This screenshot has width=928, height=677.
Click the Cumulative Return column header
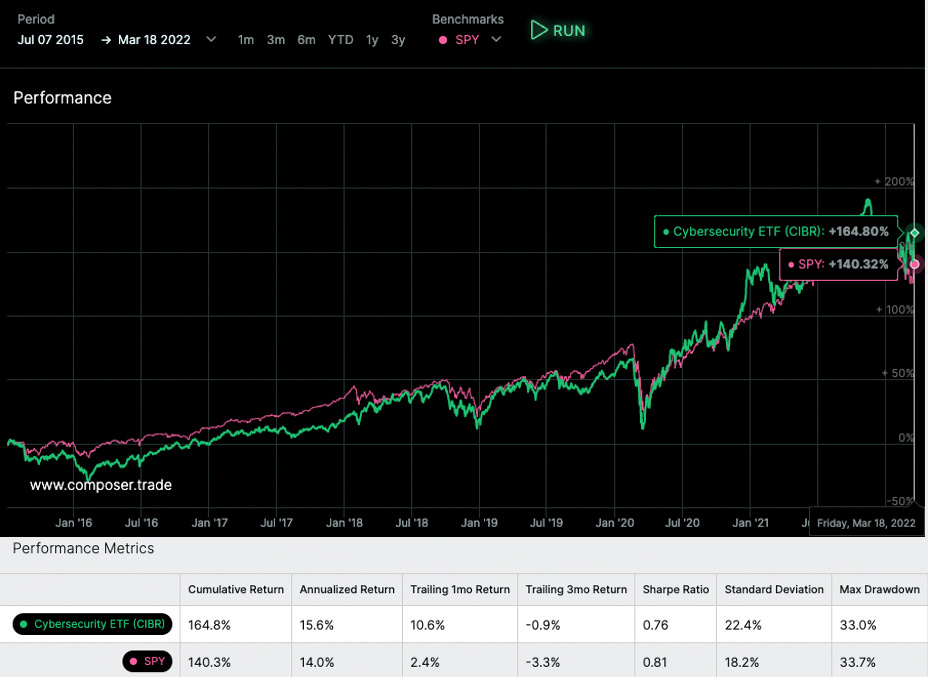click(x=236, y=589)
